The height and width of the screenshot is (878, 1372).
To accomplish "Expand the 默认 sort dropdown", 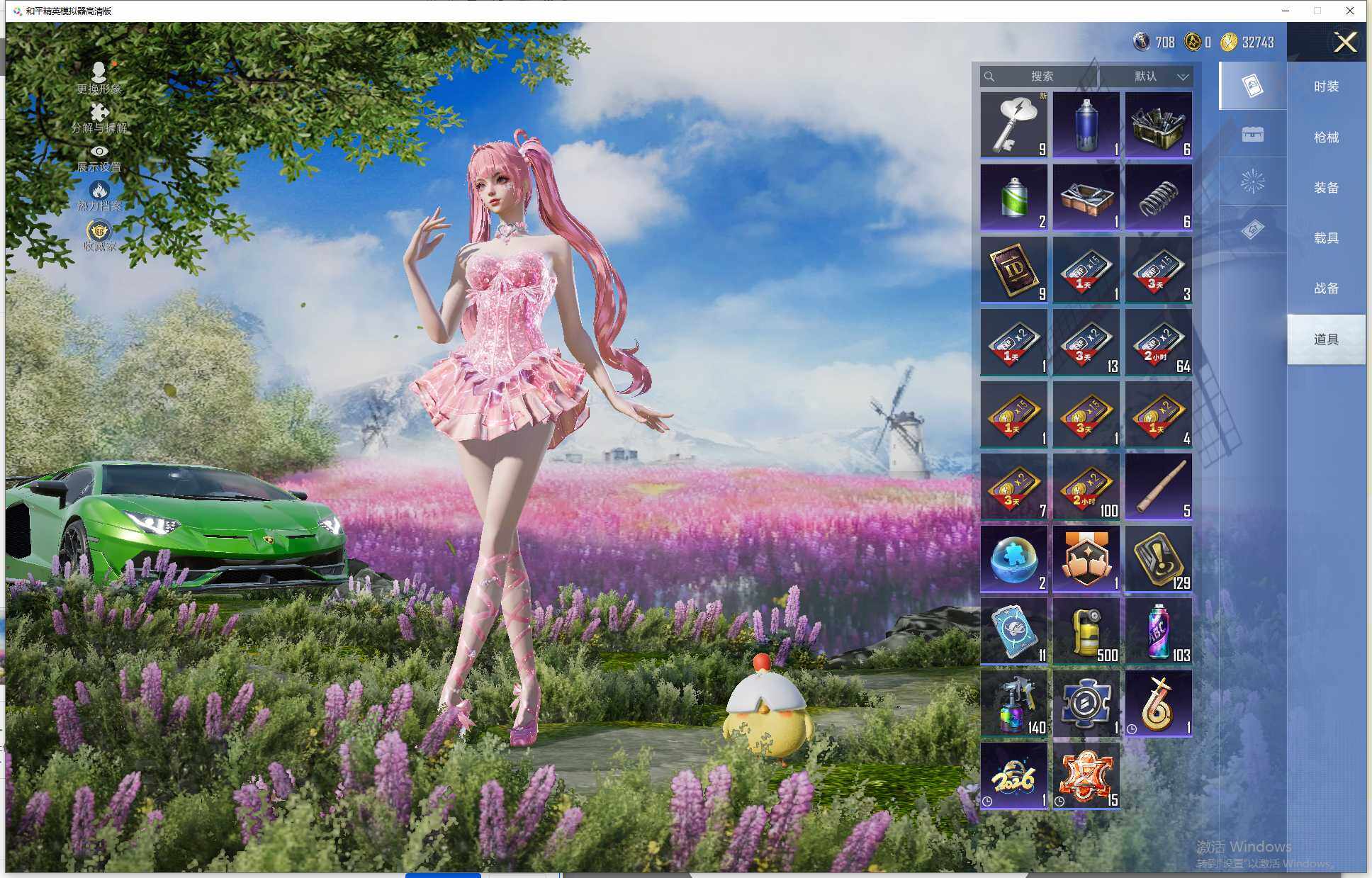I will coord(1159,77).
